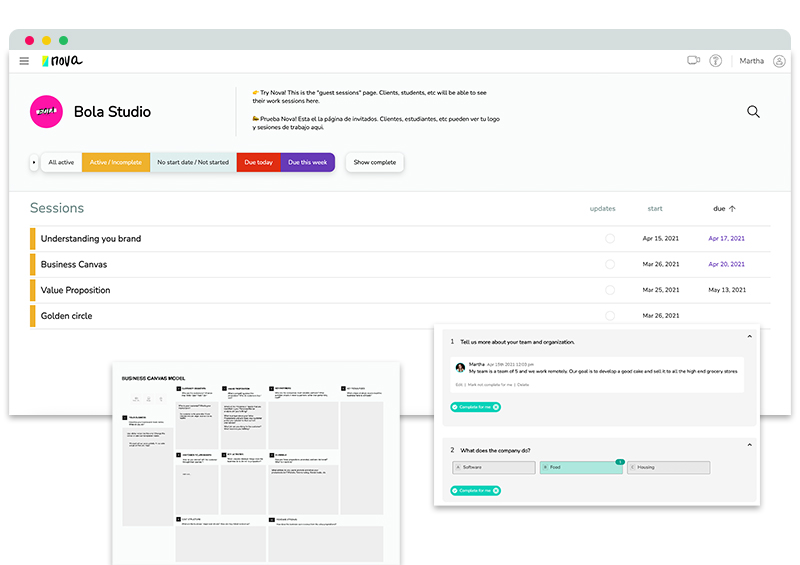This screenshot has width=800, height=565.
Task: Click start date Apr 15, 2021
Action: click(x=661, y=238)
